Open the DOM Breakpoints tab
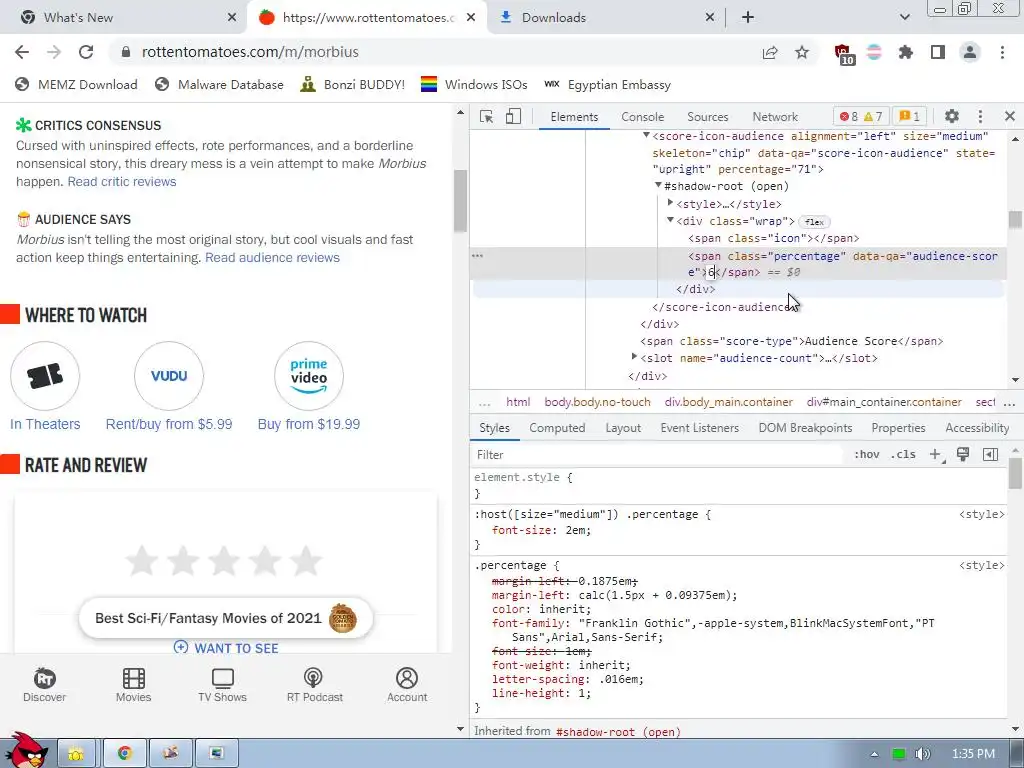 coord(805,428)
